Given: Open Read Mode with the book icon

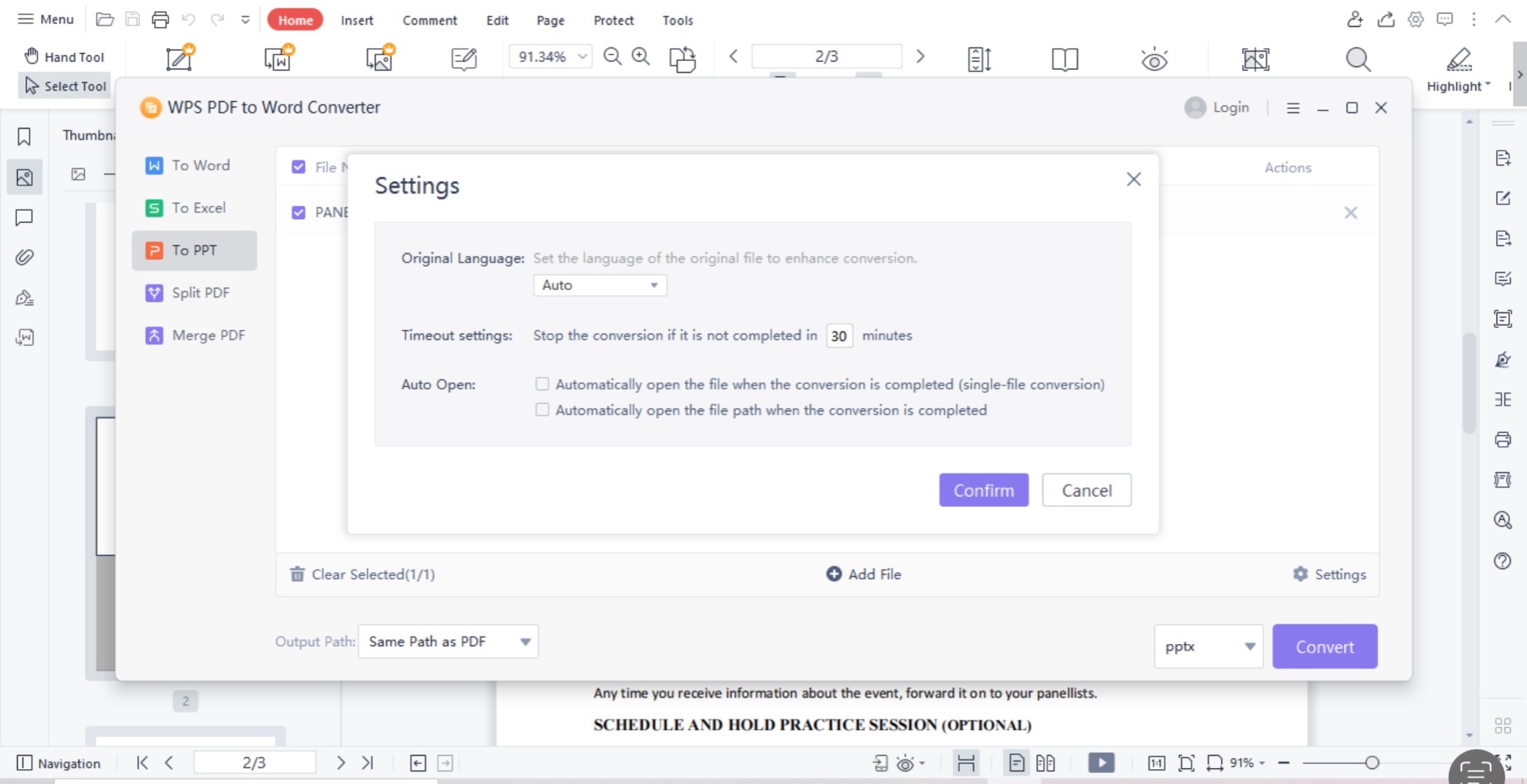Looking at the screenshot, I should point(1065,59).
